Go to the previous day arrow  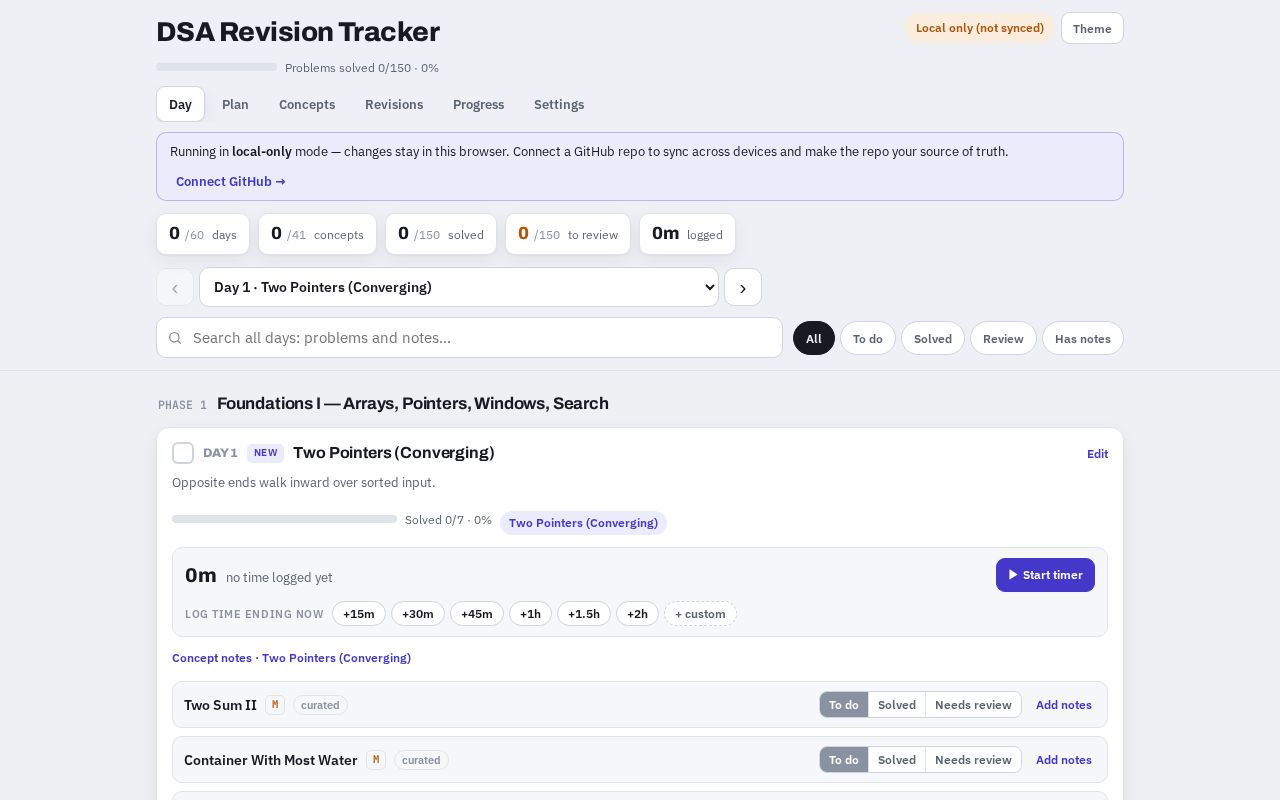click(175, 287)
